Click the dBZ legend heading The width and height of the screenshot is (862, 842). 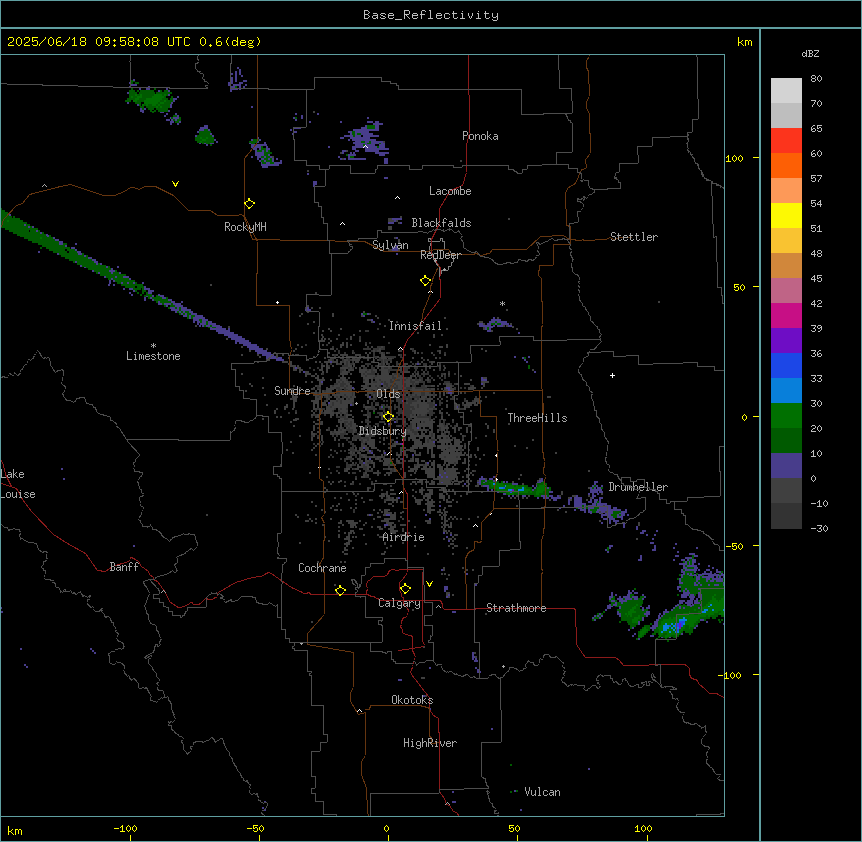point(810,53)
